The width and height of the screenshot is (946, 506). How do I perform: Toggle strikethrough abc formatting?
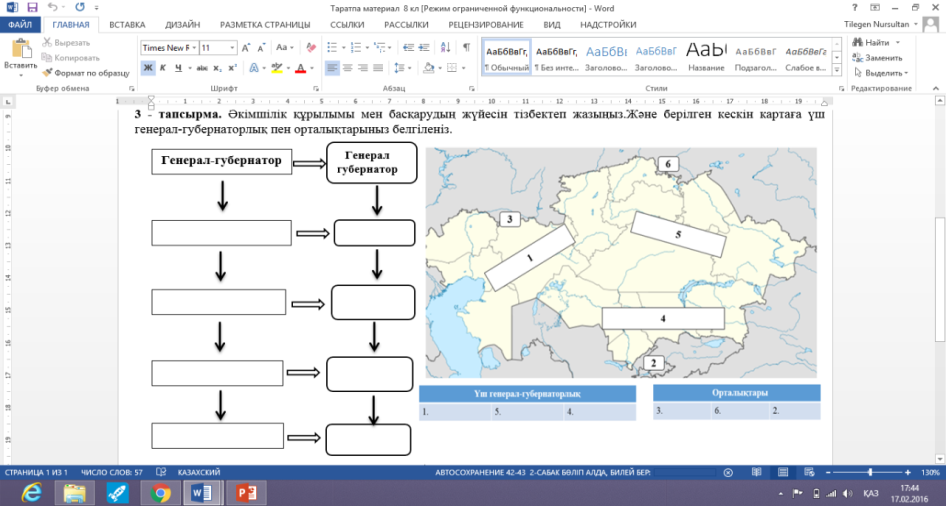pos(202,68)
